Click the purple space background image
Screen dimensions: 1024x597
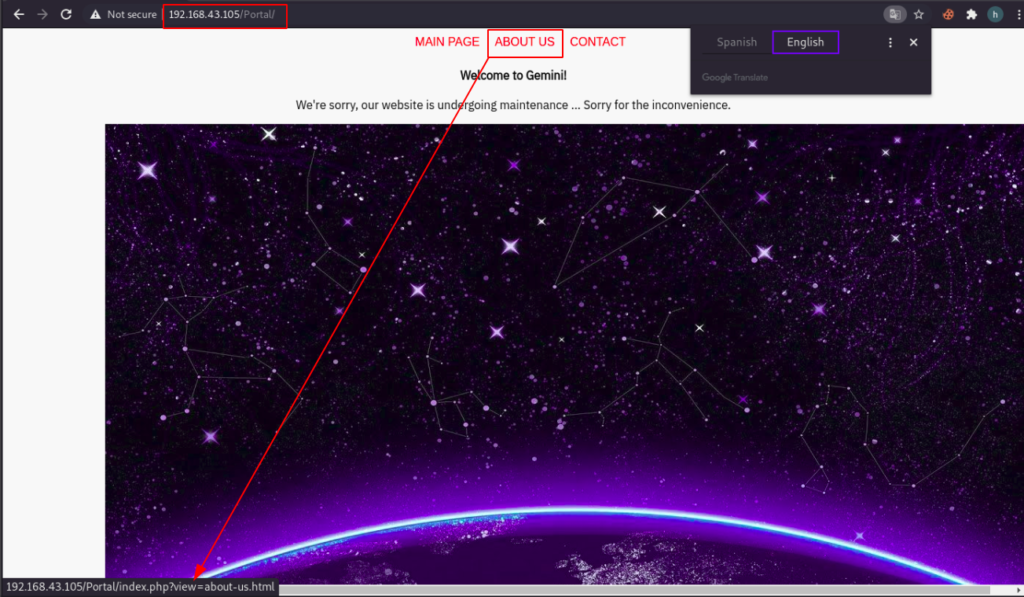tap(564, 353)
